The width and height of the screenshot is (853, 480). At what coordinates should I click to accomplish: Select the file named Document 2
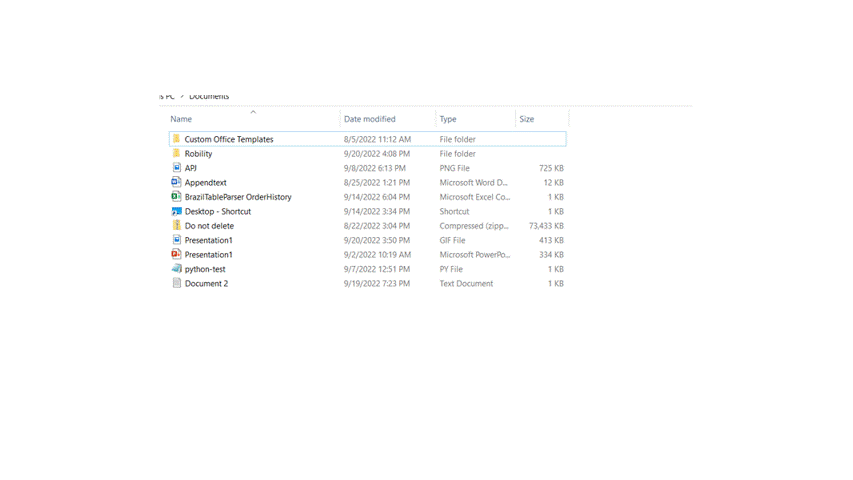pyautogui.click(x=206, y=284)
